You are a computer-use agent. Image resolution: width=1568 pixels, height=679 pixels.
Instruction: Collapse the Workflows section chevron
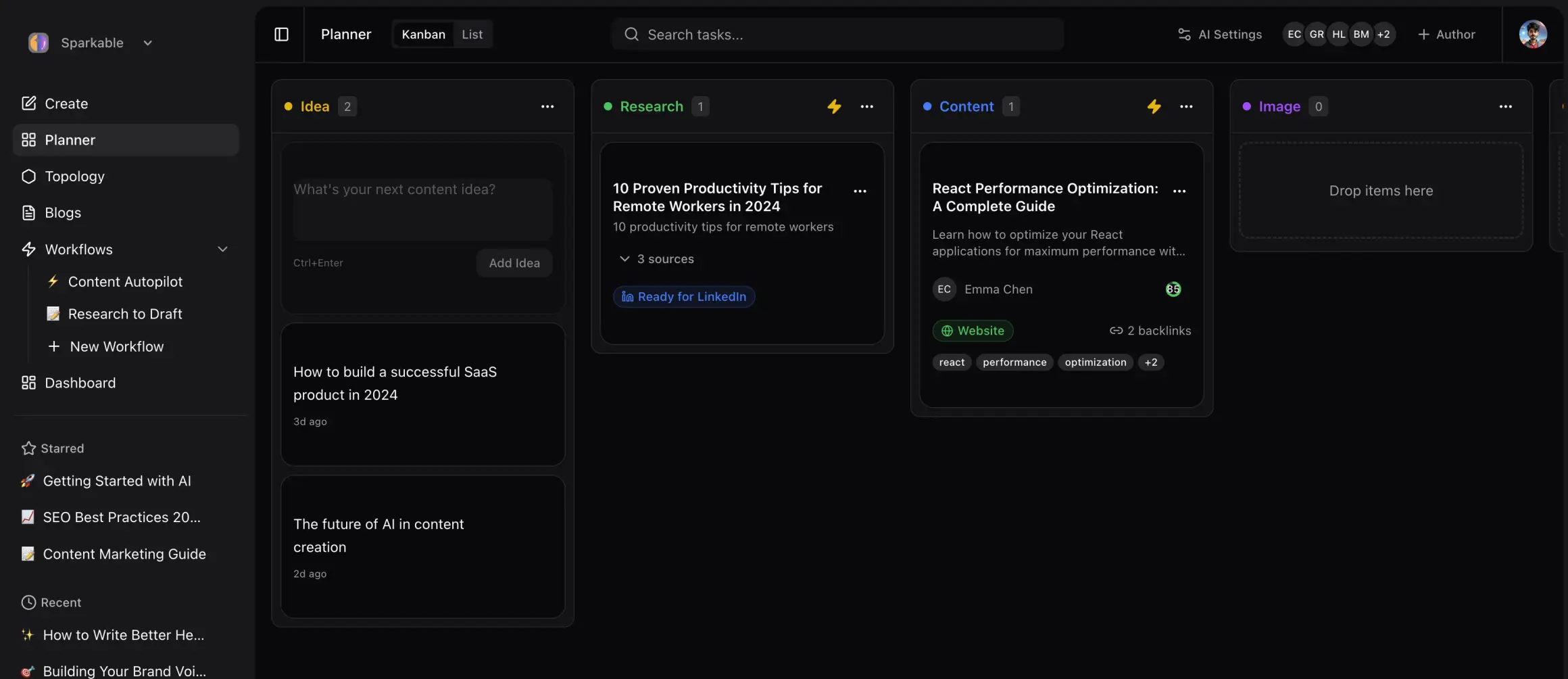coord(222,250)
